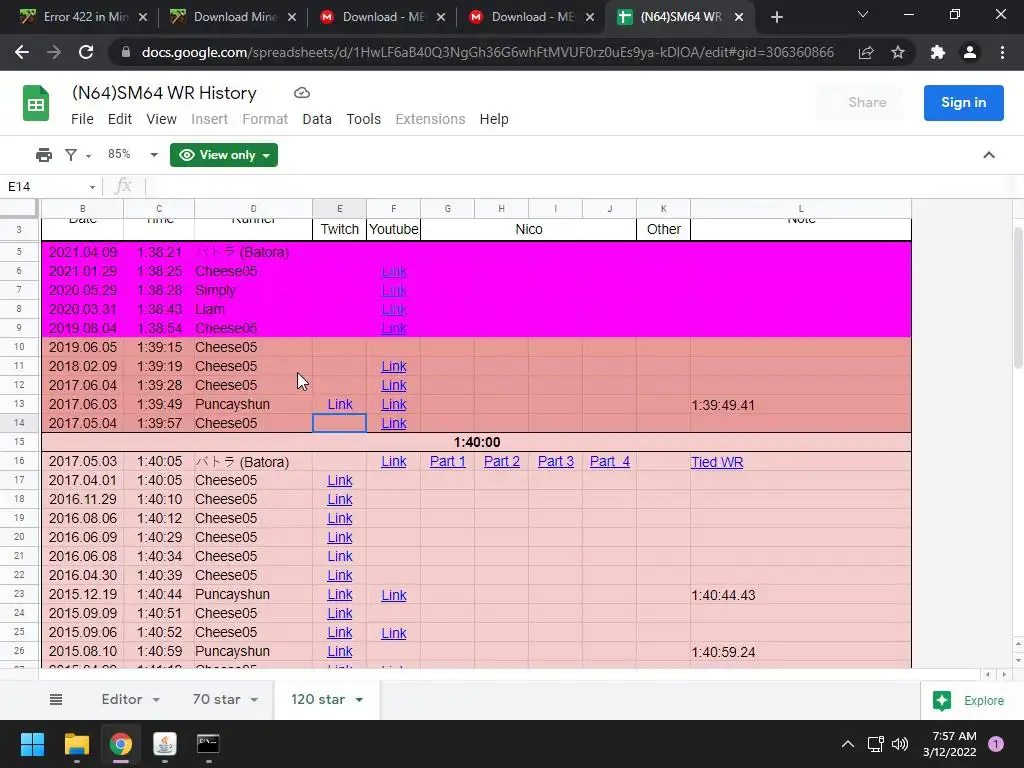Expand the View only mode dropdown

pos(266,155)
